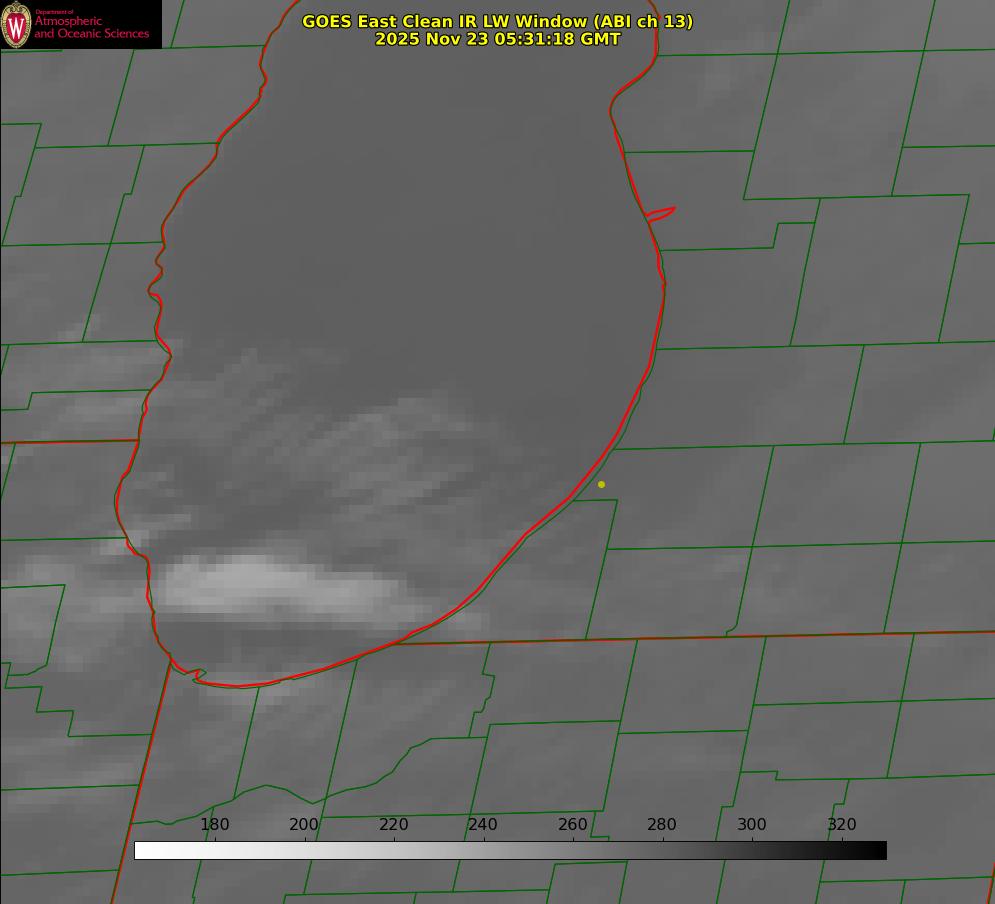The width and height of the screenshot is (995, 904).
Task: Click the small red-outlined spit on eastern shoreline
Action: pos(661,213)
